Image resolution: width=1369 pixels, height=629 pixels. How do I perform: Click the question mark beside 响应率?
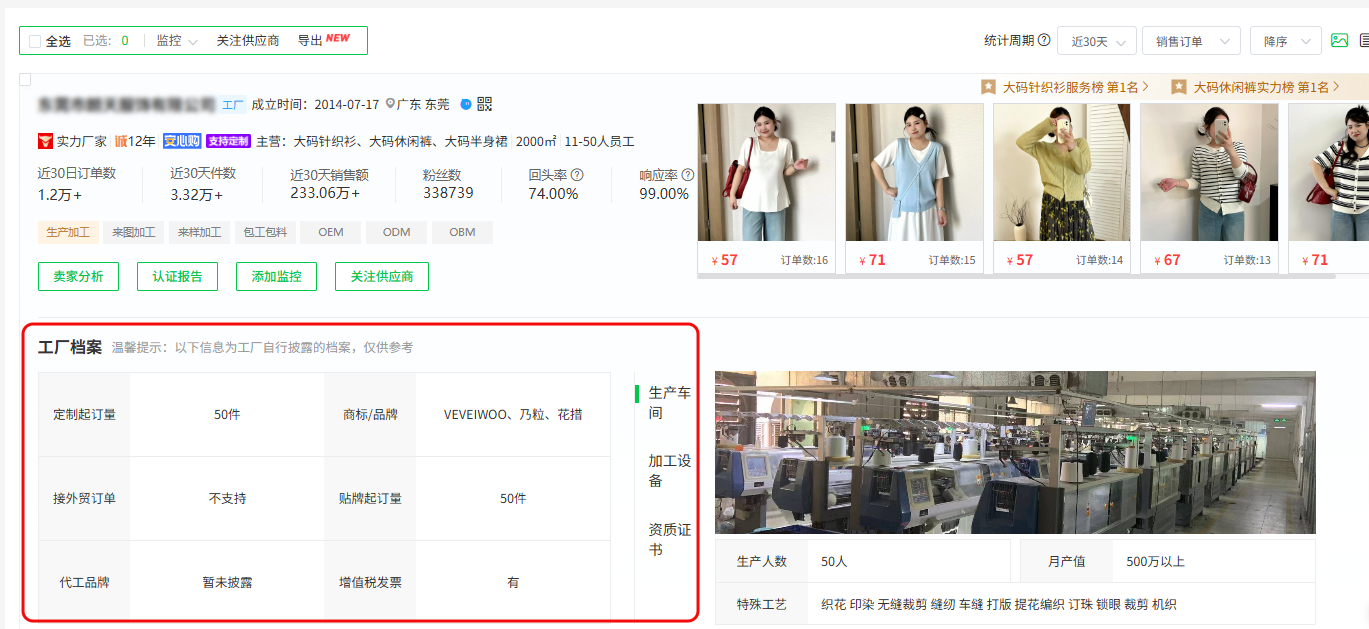pos(687,175)
